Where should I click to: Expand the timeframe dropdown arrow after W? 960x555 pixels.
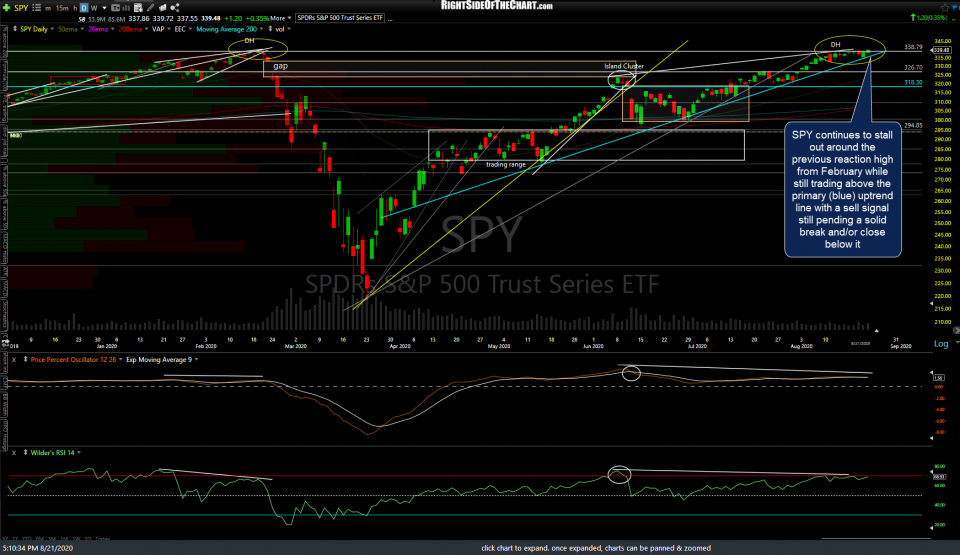coord(104,8)
